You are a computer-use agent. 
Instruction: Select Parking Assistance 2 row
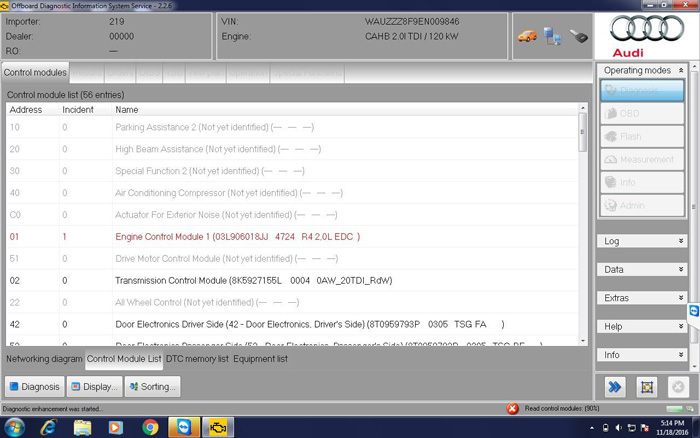(x=292, y=127)
